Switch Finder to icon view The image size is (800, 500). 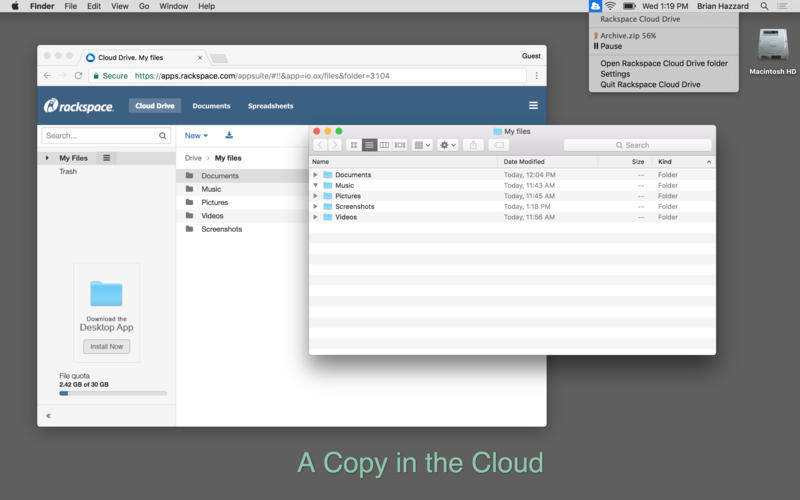(354, 145)
